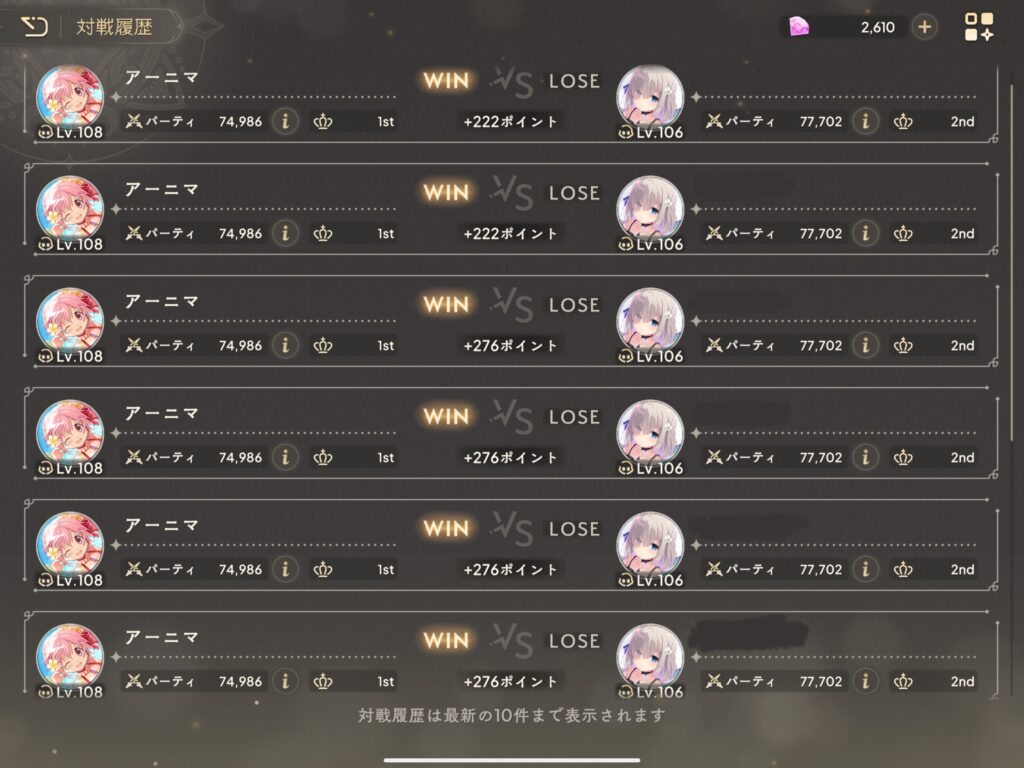Open fifth row opponent party info icon

865,569
